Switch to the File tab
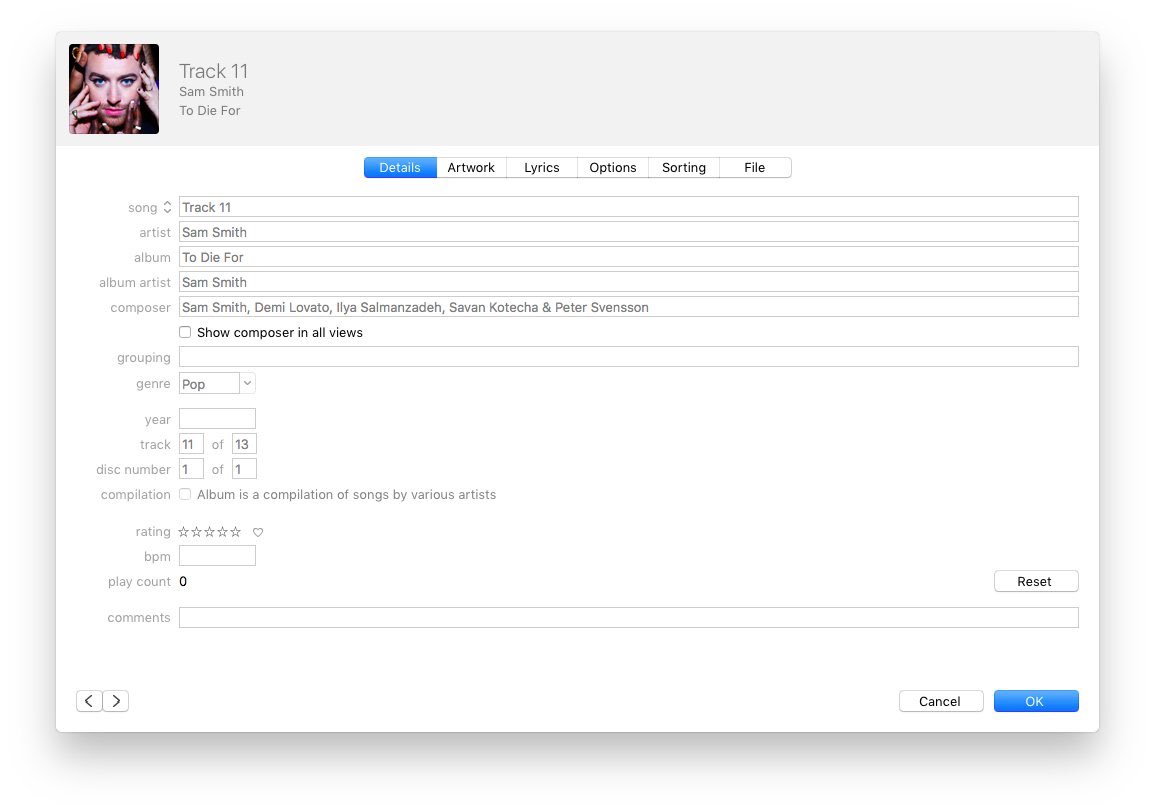Image resolution: width=1155 pixels, height=812 pixels. pyautogui.click(x=755, y=167)
